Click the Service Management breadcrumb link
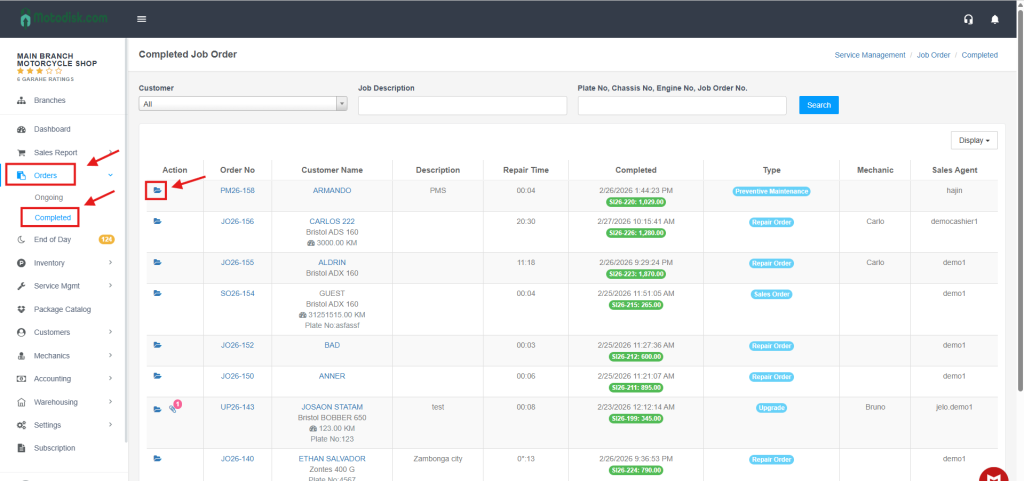1024x481 pixels. pyautogui.click(x=869, y=55)
